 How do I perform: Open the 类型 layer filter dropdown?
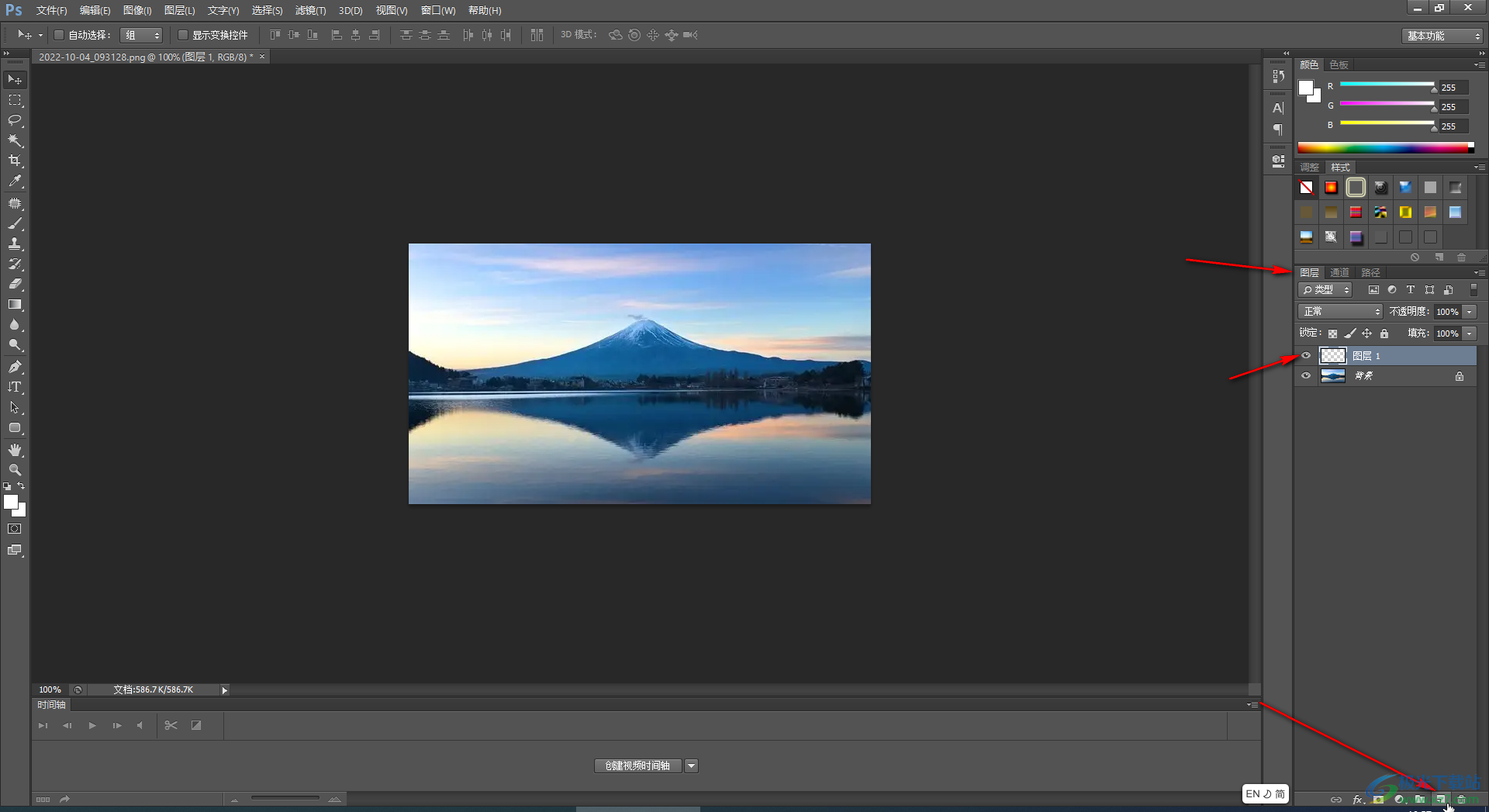(1325, 289)
